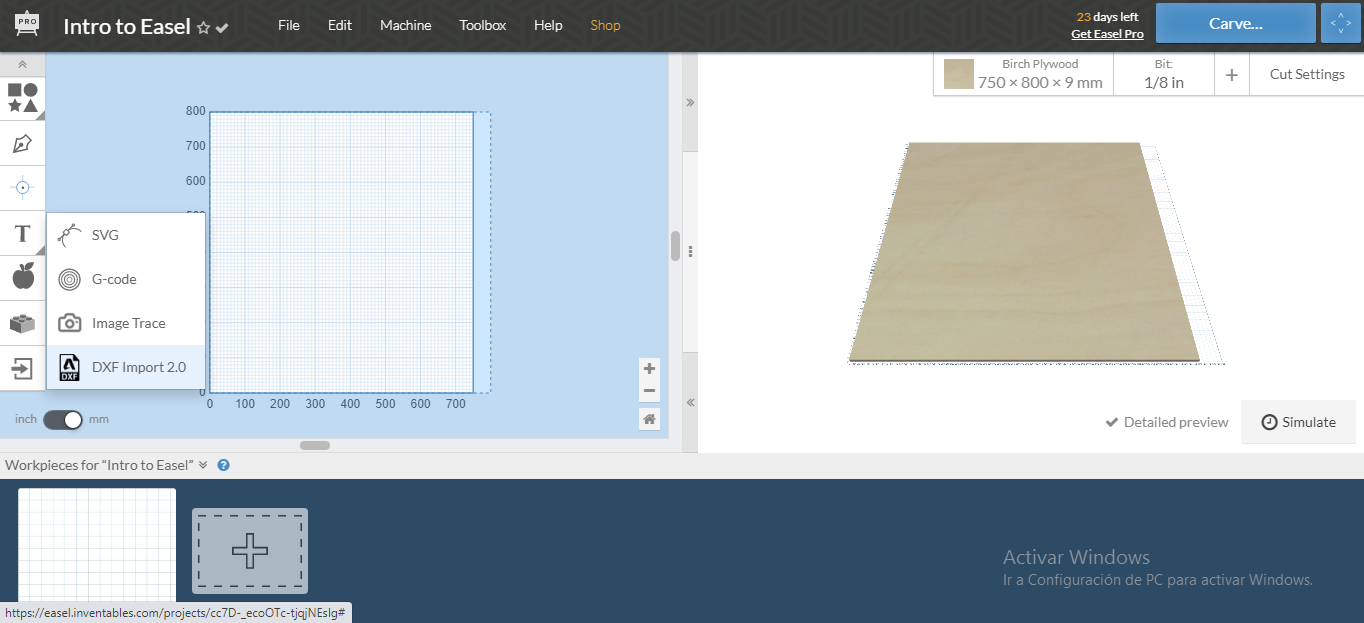
Task: Open the Machine menu
Action: (x=406, y=25)
